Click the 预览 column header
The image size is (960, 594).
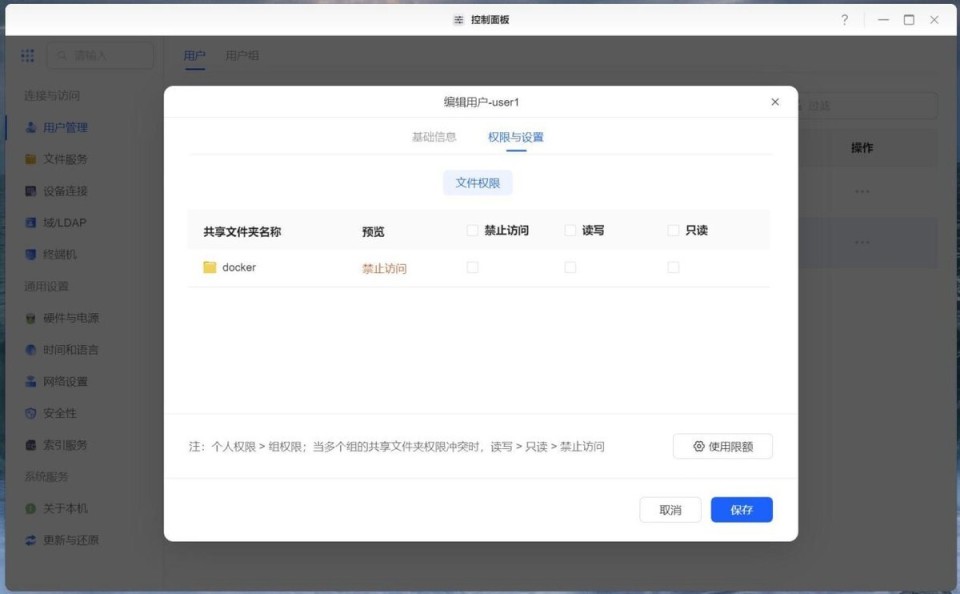pos(373,231)
